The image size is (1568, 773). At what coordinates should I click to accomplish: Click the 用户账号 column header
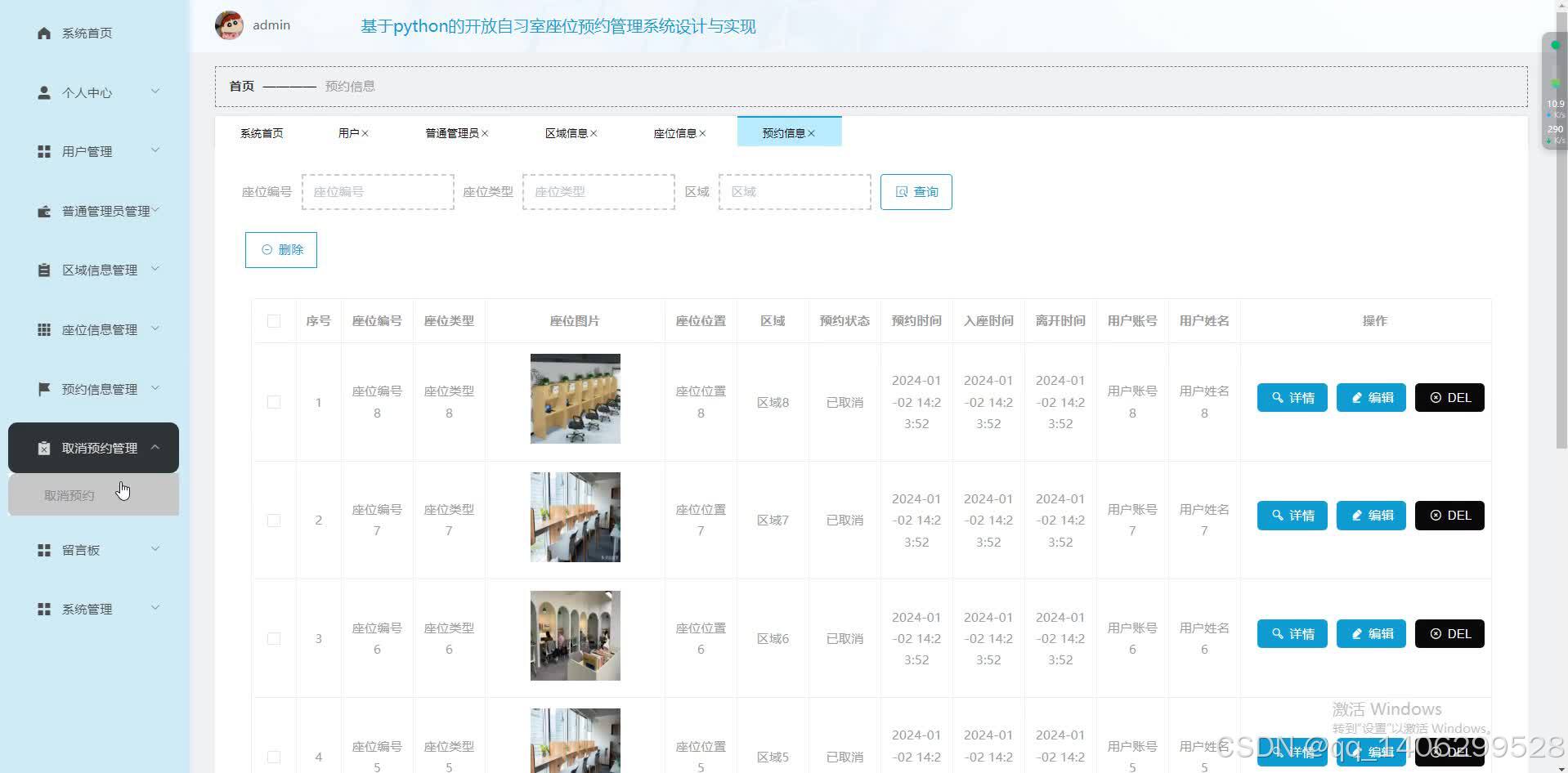[x=1132, y=321]
